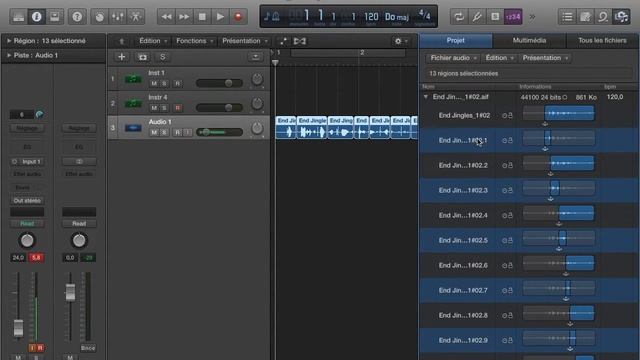The height and width of the screenshot is (360, 640).
Task: Click the Do maj key signature display
Action: (397, 17)
